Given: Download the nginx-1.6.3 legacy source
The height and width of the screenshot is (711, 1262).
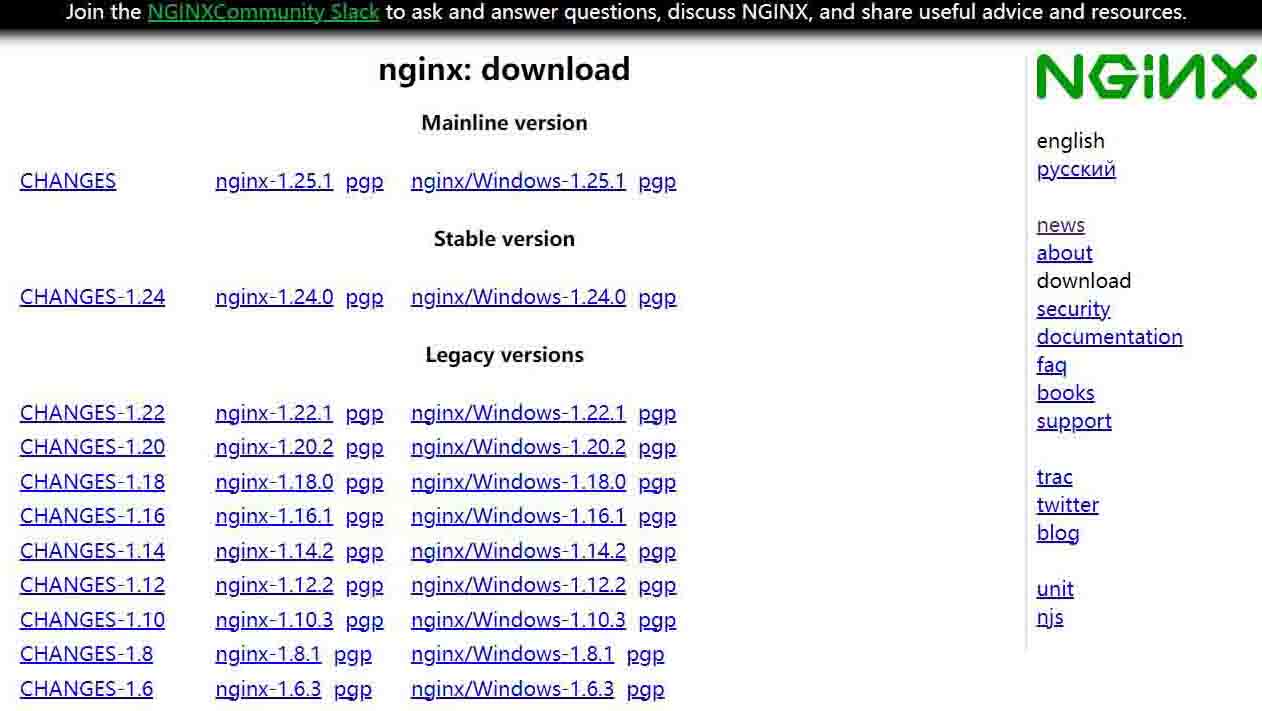Looking at the screenshot, I should point(268,689).
